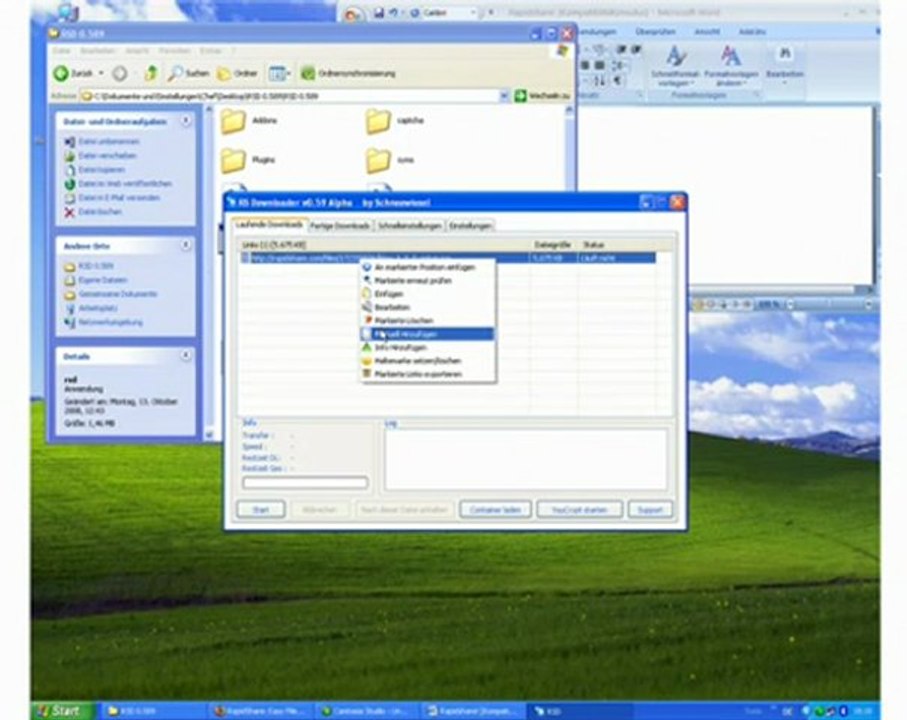
Task: Choose An markierter Position einfügen menu entry
Action: (x=427, y=267)
